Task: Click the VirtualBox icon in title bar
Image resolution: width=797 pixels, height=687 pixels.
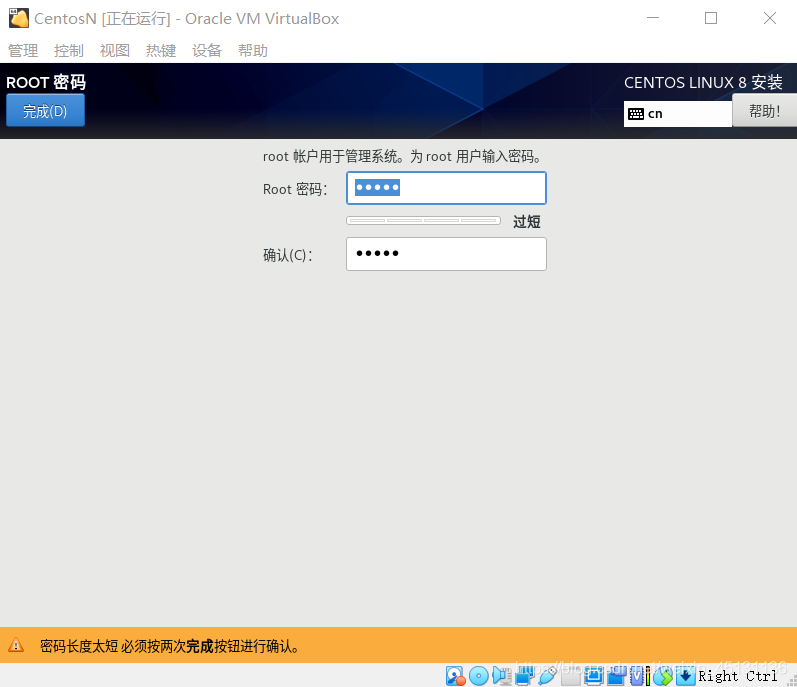Action: 19,18
